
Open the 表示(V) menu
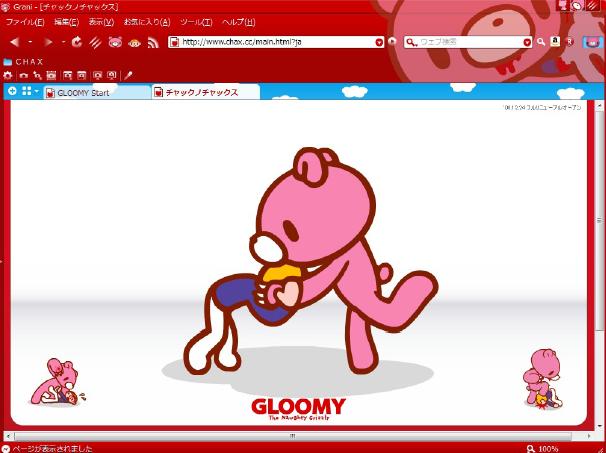pos(101,22)
